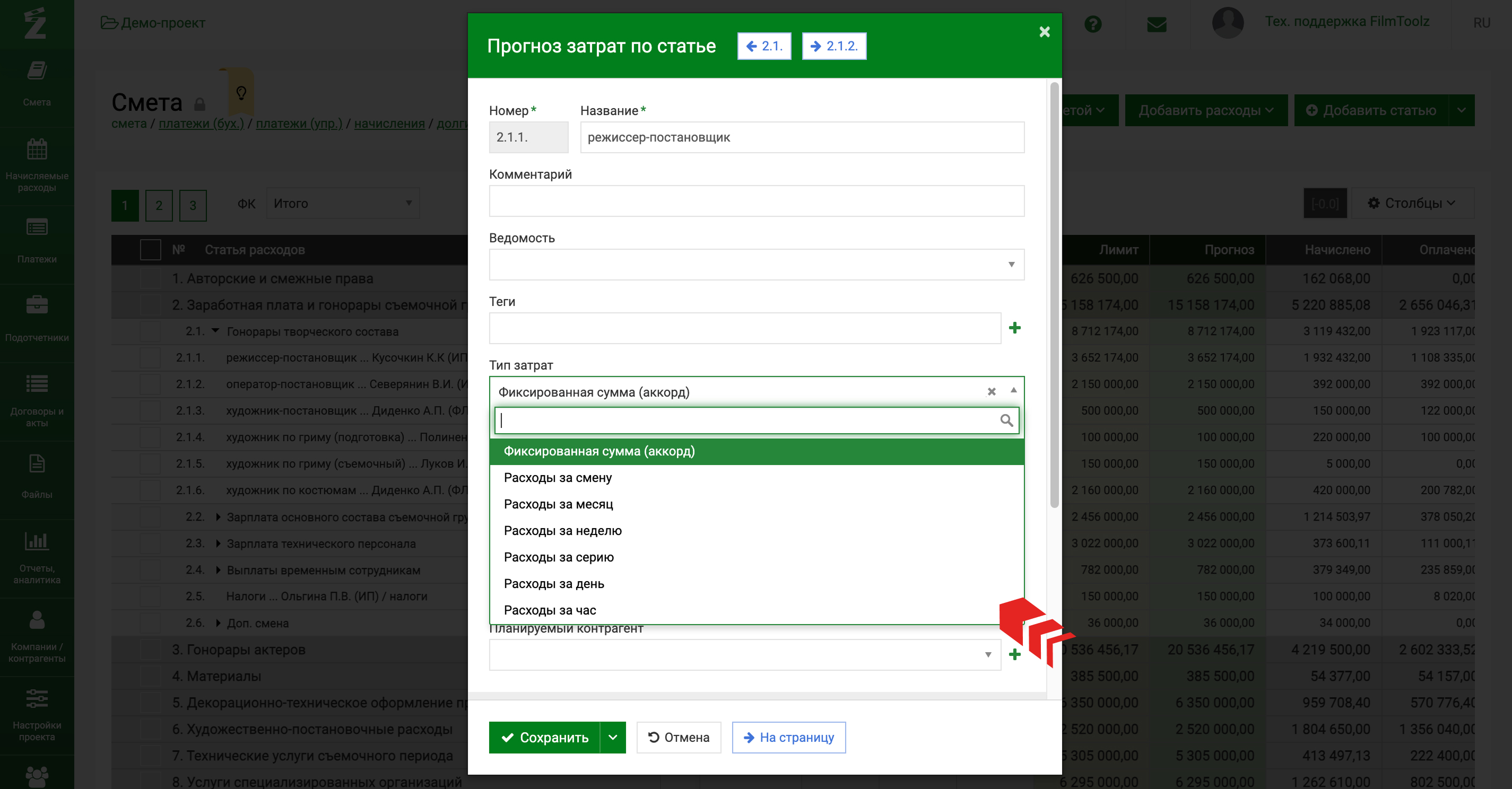Select Расходы за неделю option
Image resolution: width=1512 pixels, height=789 pixels.
coord(757,530)
